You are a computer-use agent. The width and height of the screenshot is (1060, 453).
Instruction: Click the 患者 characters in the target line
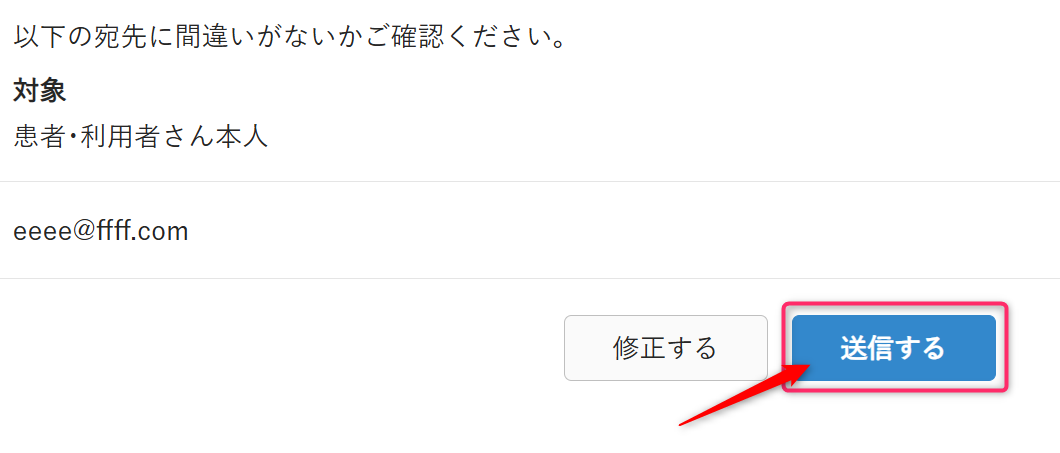(40, 137)
